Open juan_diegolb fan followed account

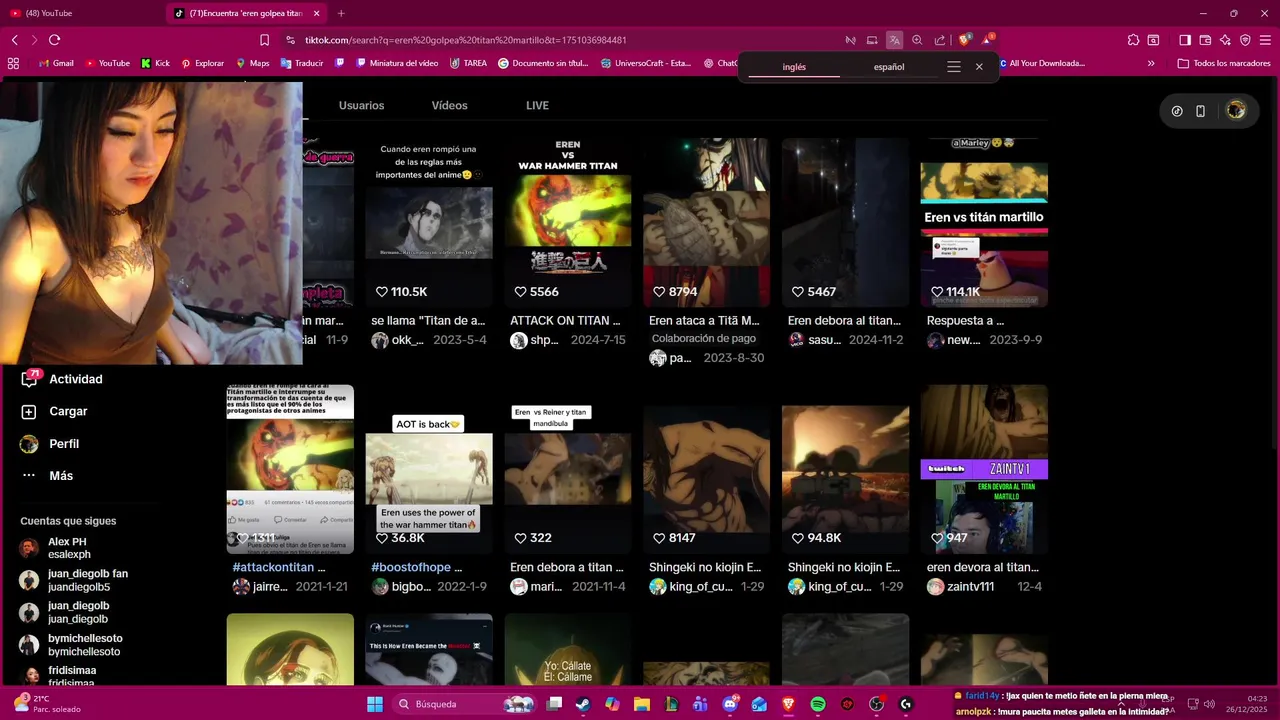pyautogui.click(x=74, y=580)
